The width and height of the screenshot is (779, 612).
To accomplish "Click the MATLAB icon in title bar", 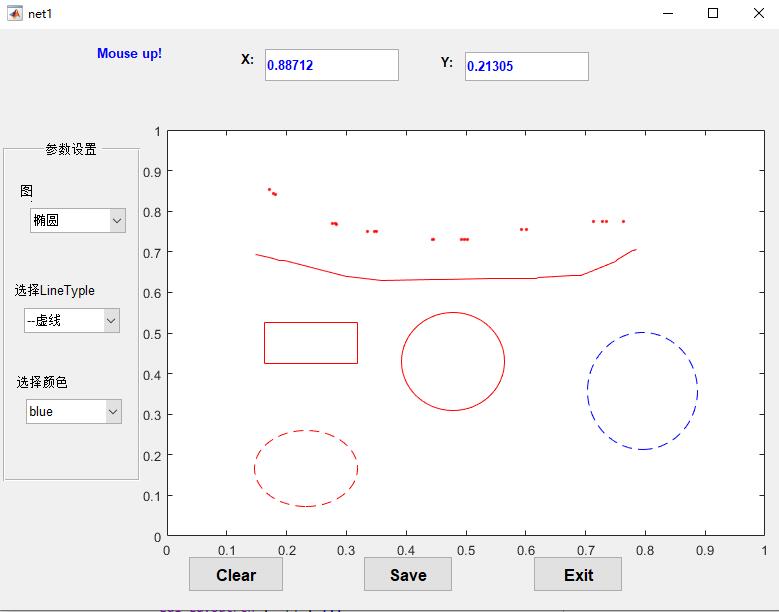I will click(x=15, y=13).
